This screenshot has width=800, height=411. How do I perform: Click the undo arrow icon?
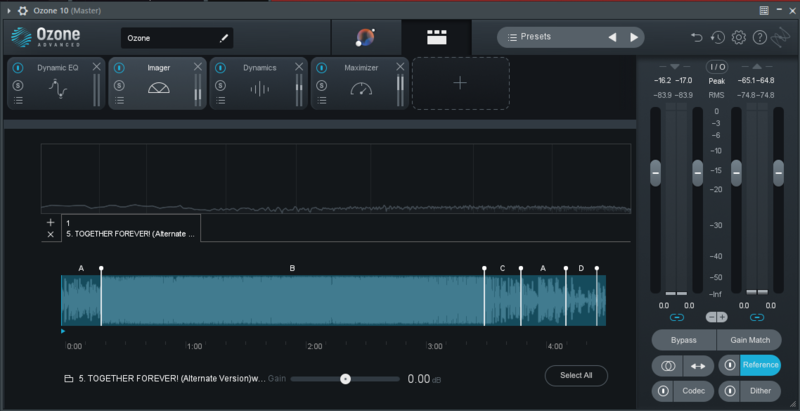point(697,38)
